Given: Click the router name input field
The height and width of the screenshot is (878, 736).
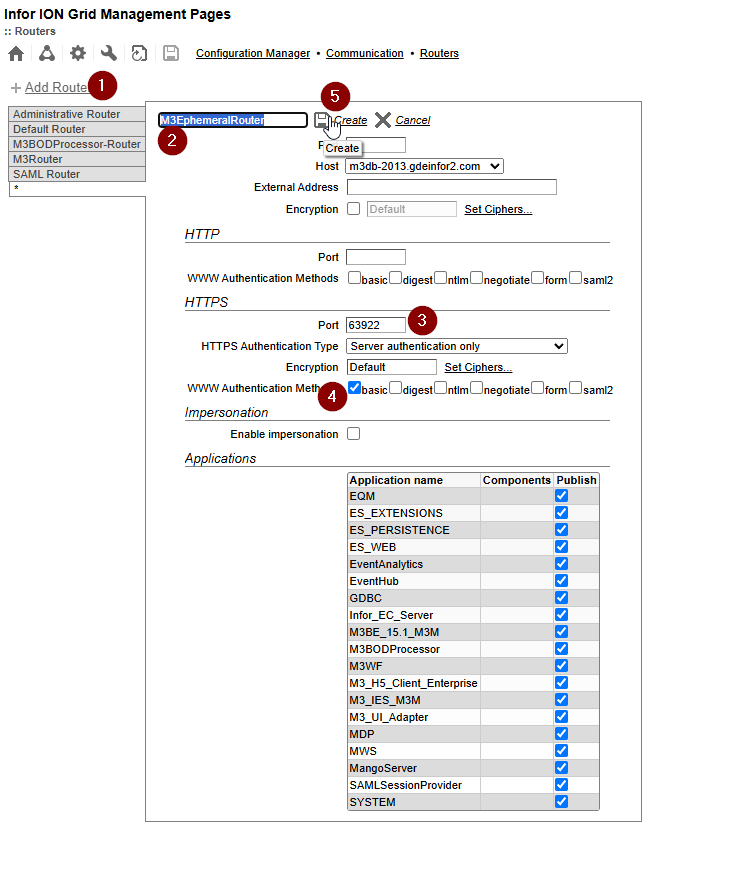Looking at the screenshot, I should coord(232,120).
